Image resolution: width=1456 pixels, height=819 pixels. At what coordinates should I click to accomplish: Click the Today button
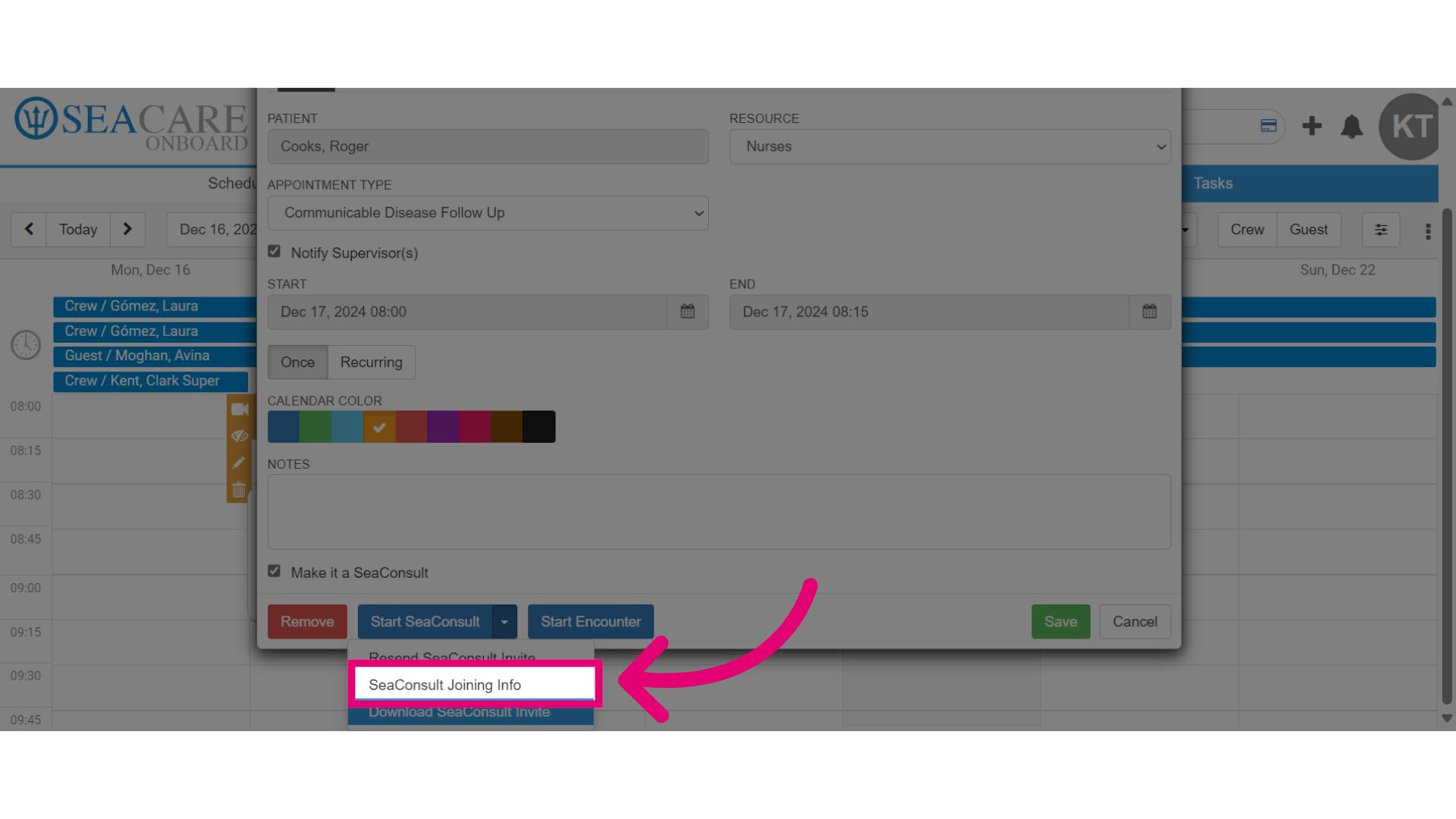(78, 229)
